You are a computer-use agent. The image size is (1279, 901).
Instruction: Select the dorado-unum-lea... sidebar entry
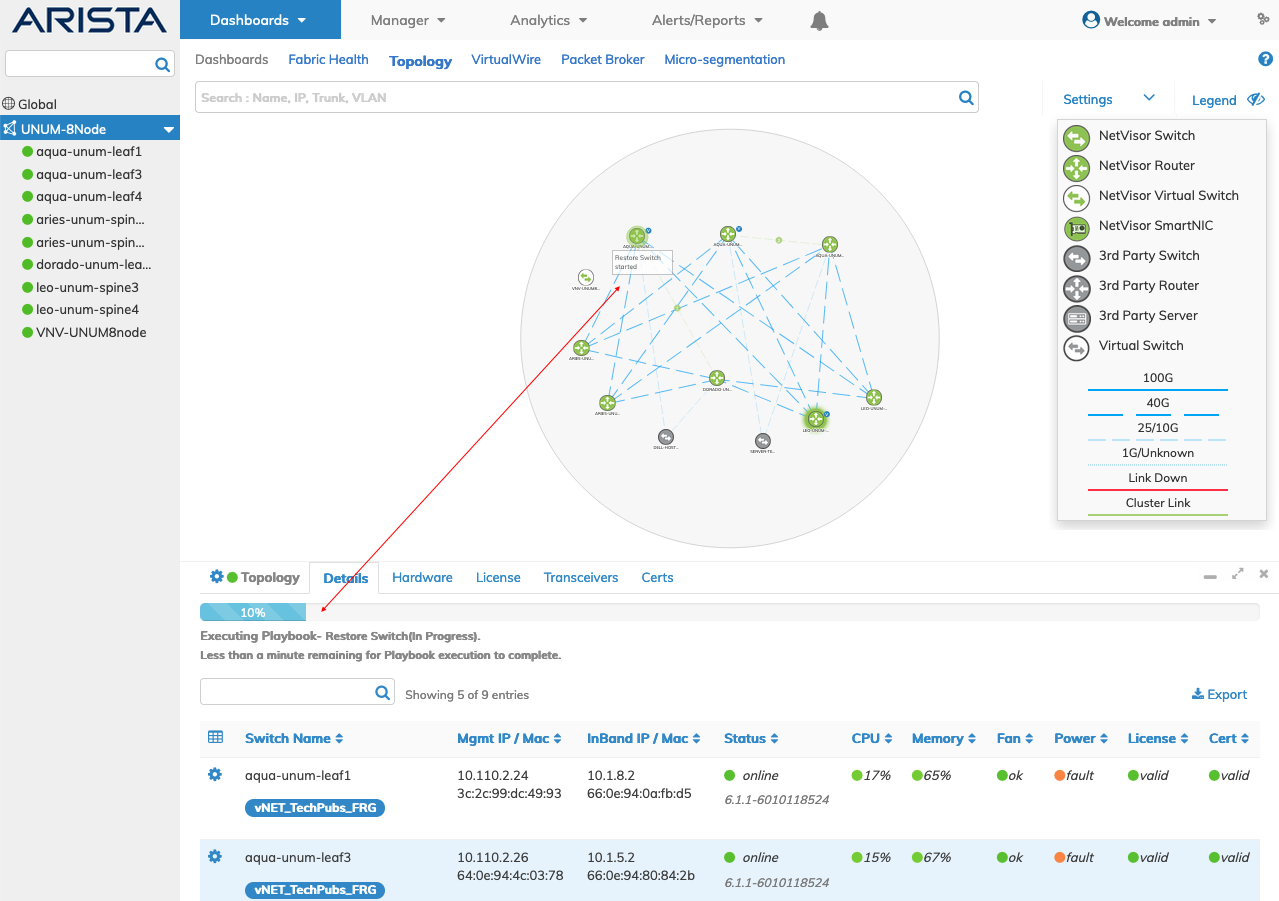click(93, 264)
